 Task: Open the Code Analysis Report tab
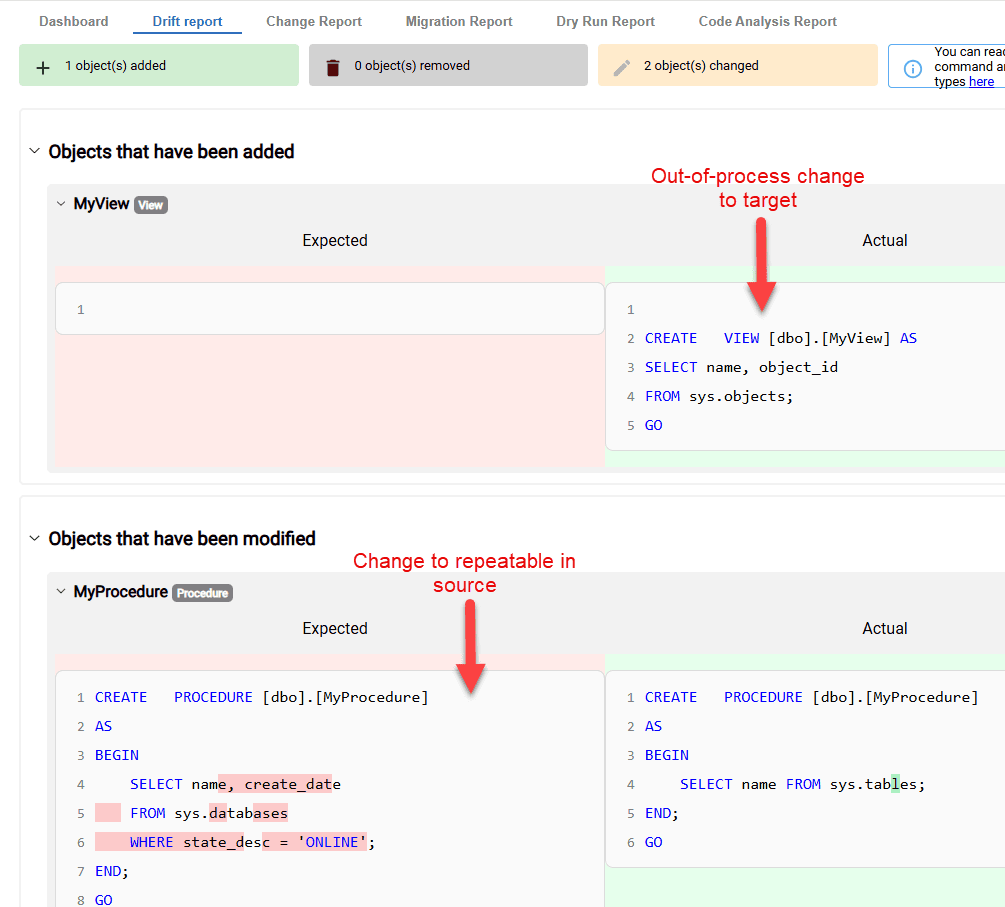pyautogui.click(x=768, y=21)
